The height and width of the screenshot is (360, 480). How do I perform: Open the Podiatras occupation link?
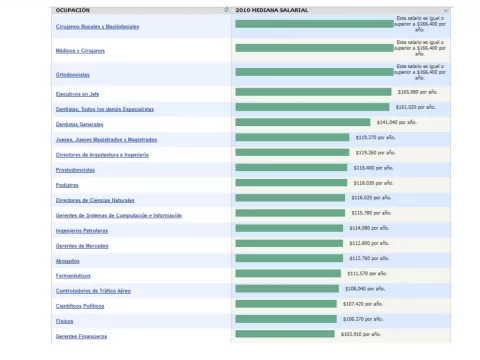(x=67, y=185)
